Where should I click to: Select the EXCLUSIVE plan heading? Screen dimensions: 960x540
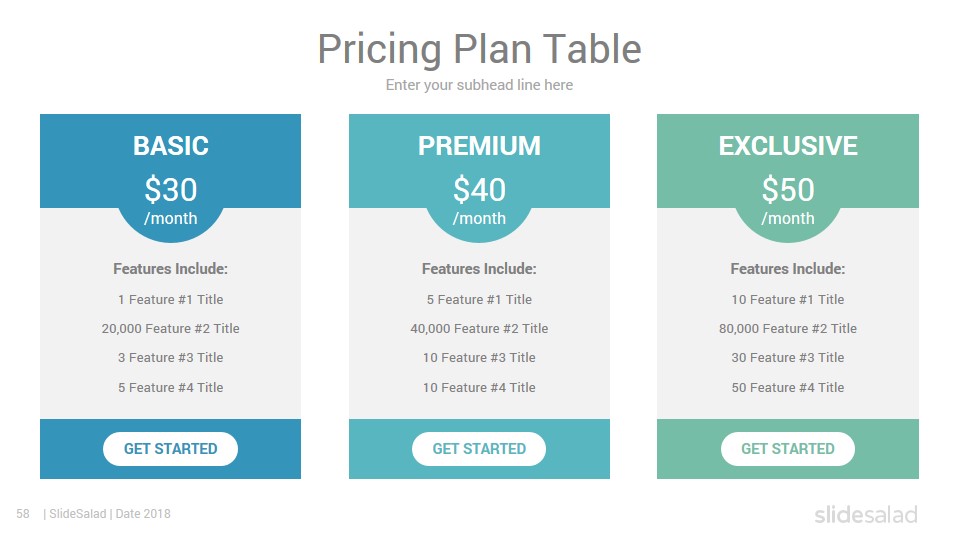pyautogui.click(x=788, y=146)
